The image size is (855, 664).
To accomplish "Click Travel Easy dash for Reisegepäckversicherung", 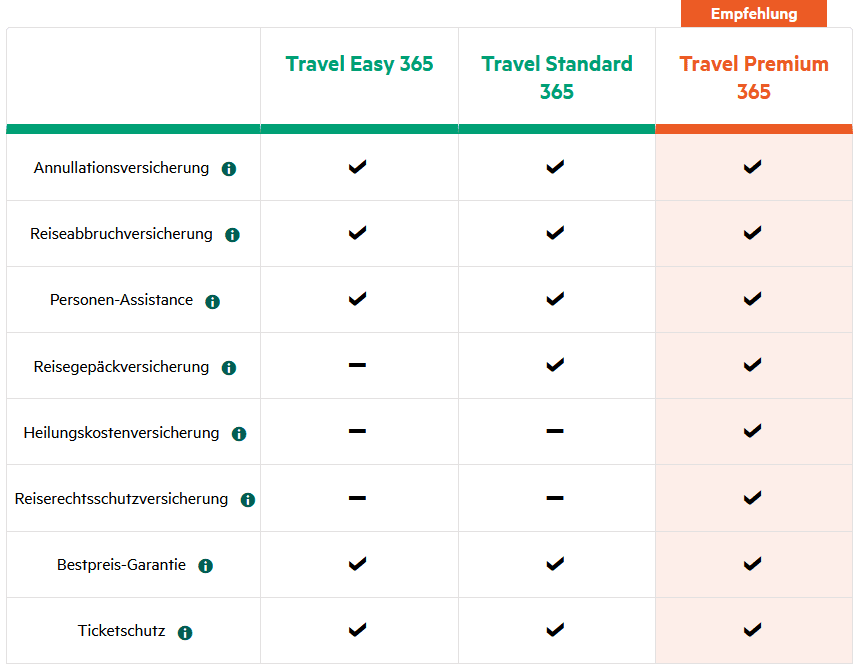I will tap(358, 365).
